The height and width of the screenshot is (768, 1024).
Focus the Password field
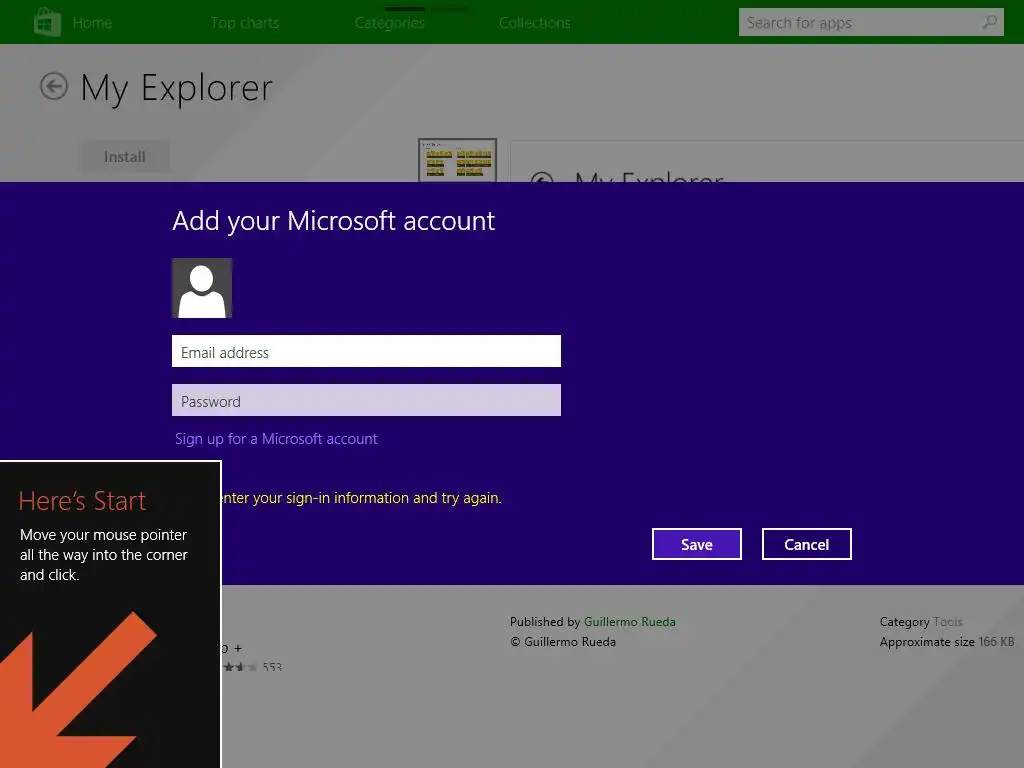[366, 400]
